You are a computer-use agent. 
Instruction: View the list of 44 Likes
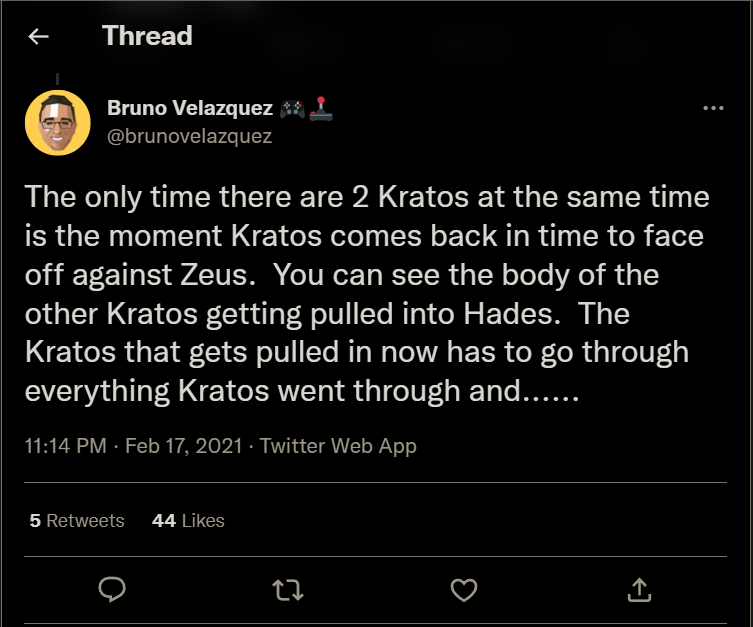pyautogui.click(x=188, y=520)
